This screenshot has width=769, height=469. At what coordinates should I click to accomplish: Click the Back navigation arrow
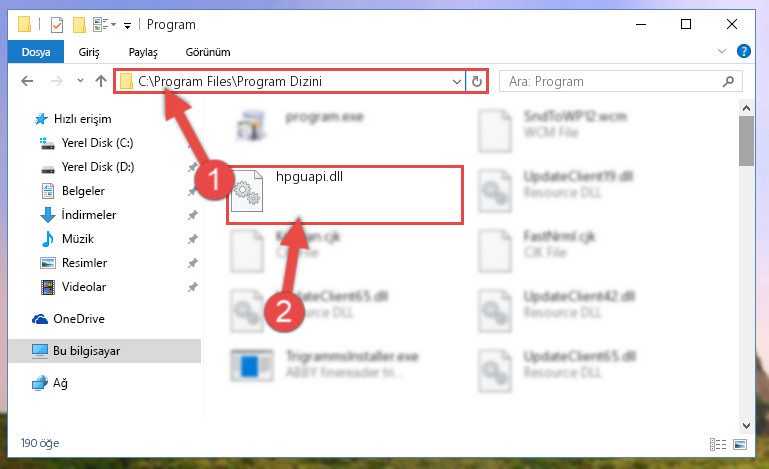[x=27, y=81]
